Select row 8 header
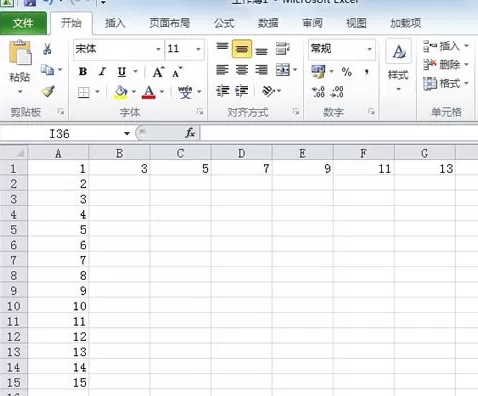This screenshot has width=478, height=396. tap(13, 275)
